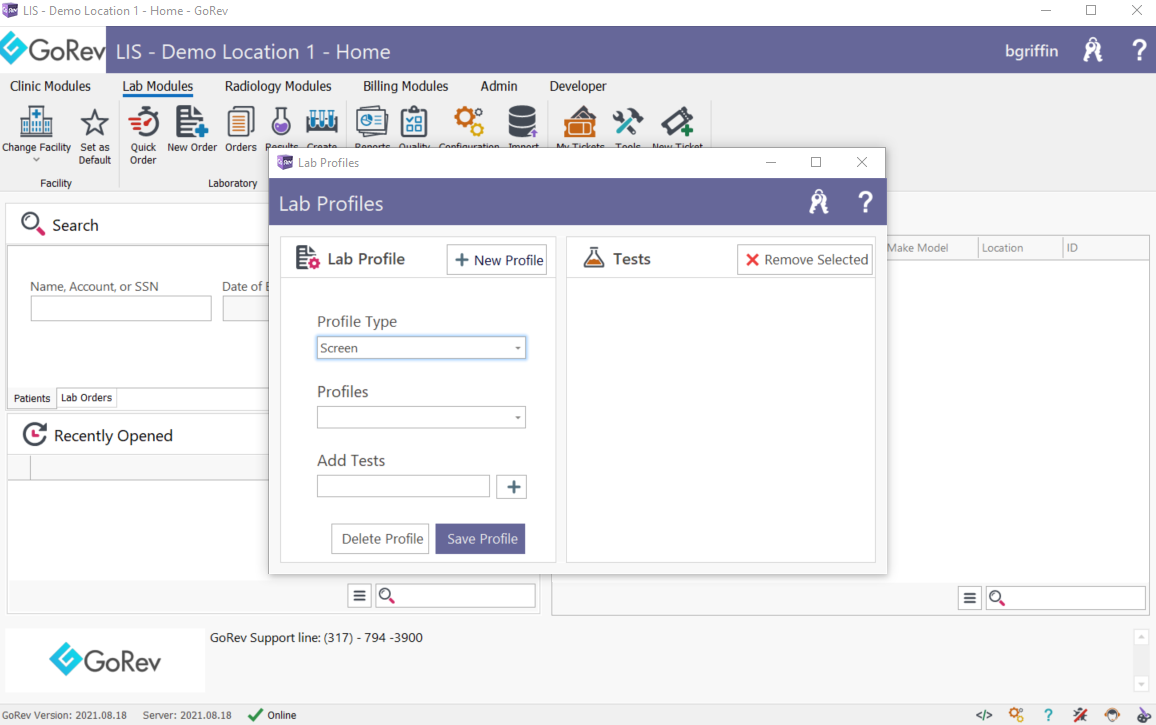Open list menu beside right bottom search box
This screenshot has width=1156, height=725.
click(x=969, y=598)
